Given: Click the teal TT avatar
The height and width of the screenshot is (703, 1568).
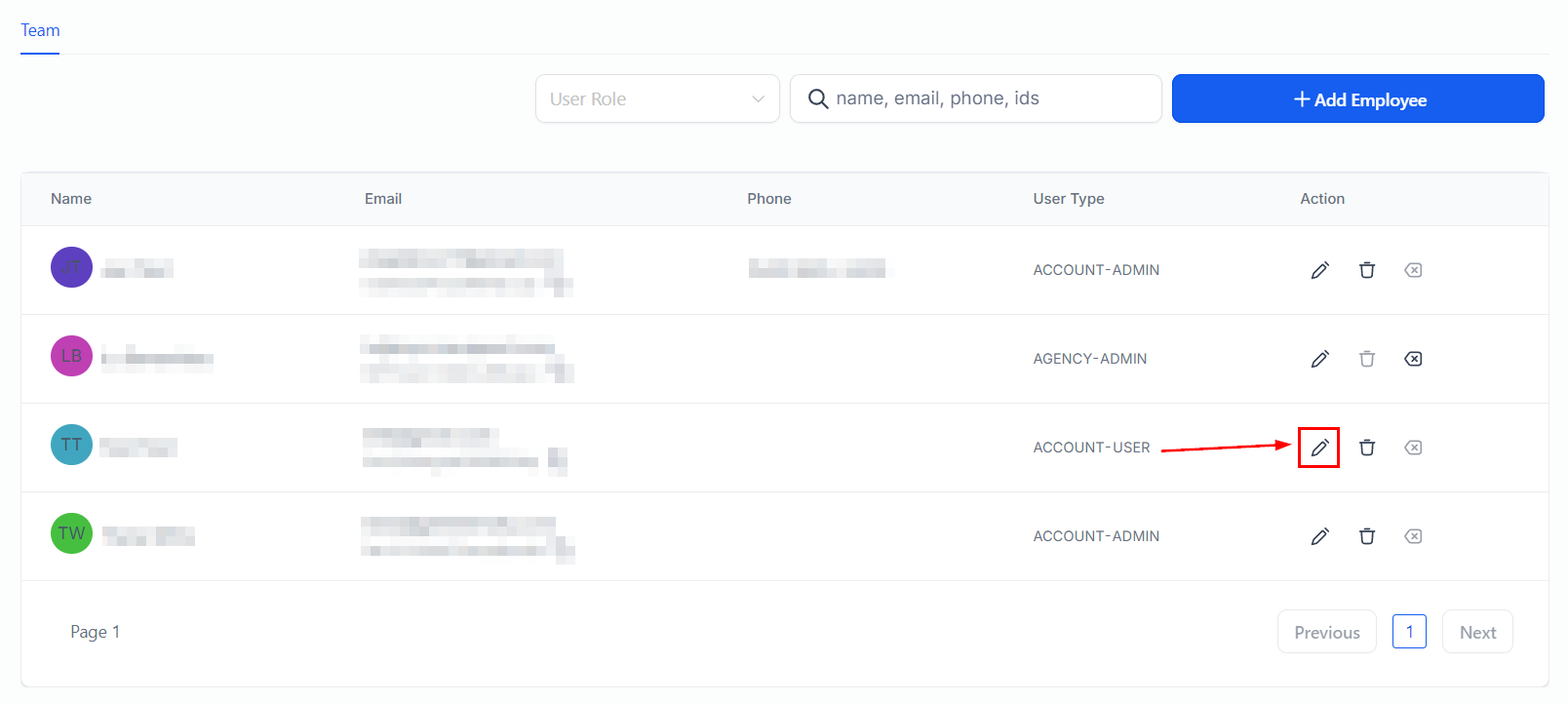Looking at the screenshot, I should 71,445.
